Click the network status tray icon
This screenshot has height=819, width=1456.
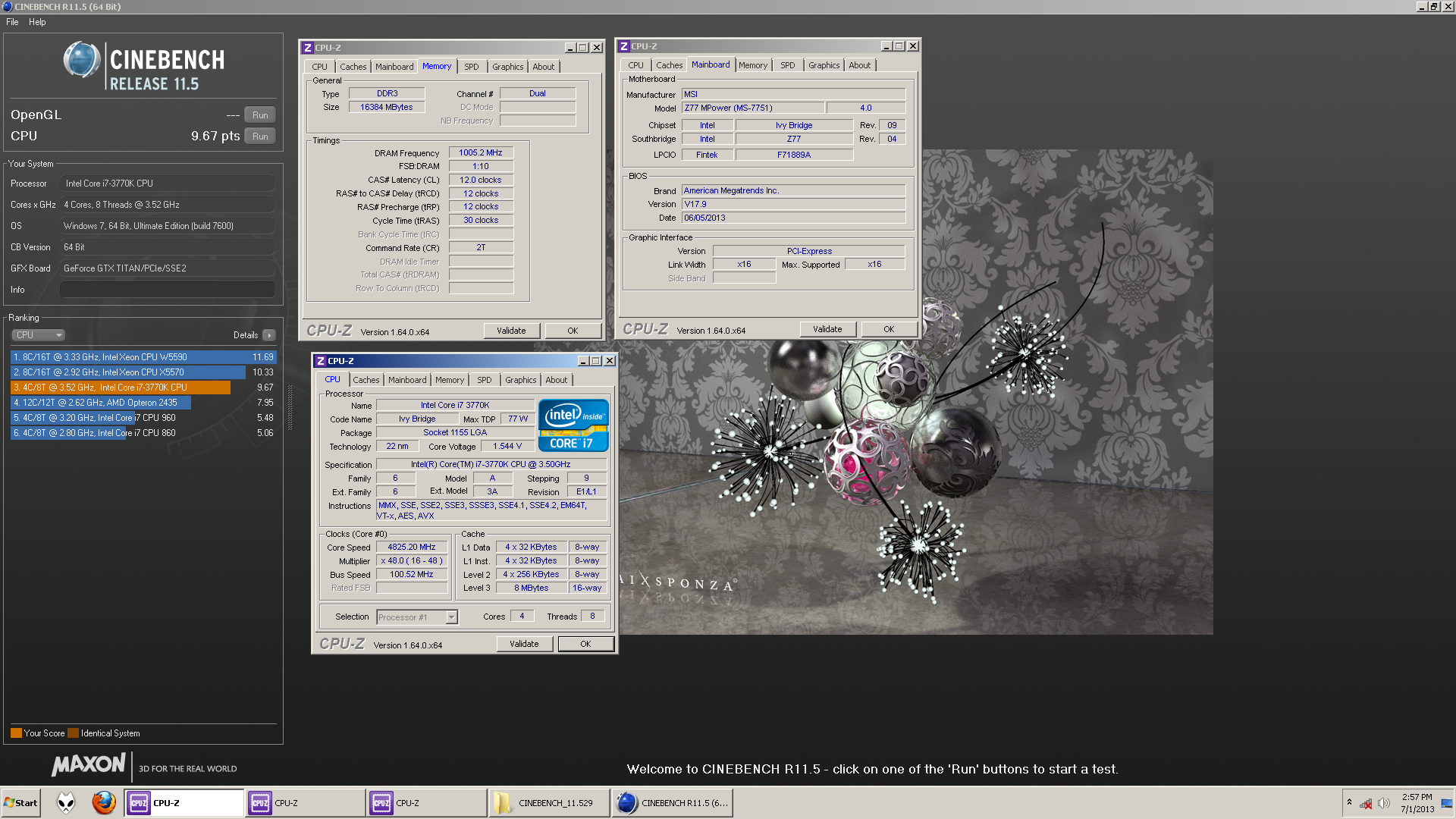[1366, 803]
